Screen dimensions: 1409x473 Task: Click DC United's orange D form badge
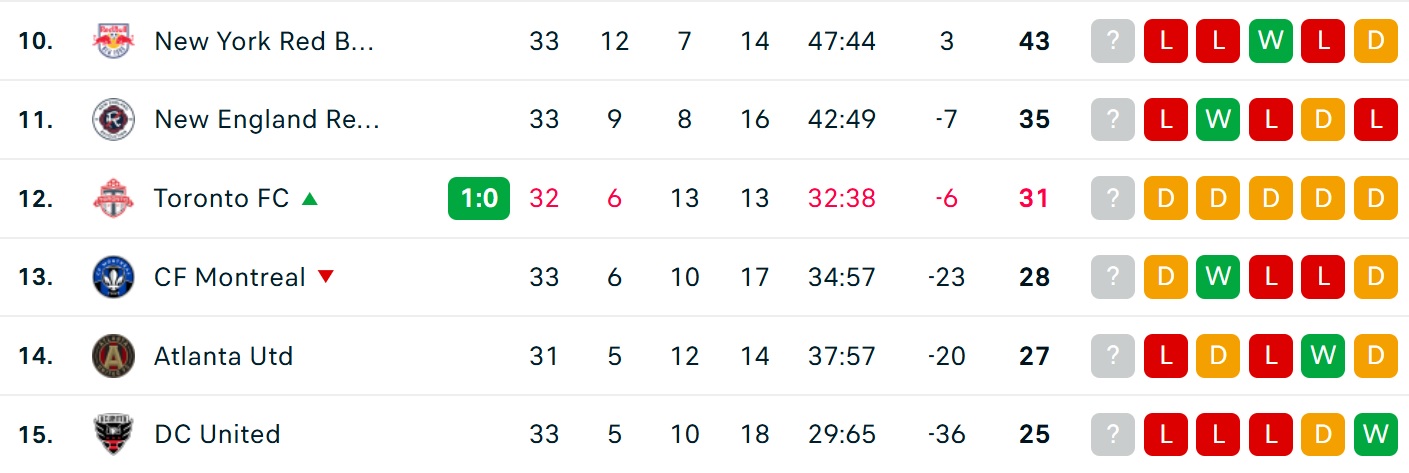click(x=1323, y=435)
